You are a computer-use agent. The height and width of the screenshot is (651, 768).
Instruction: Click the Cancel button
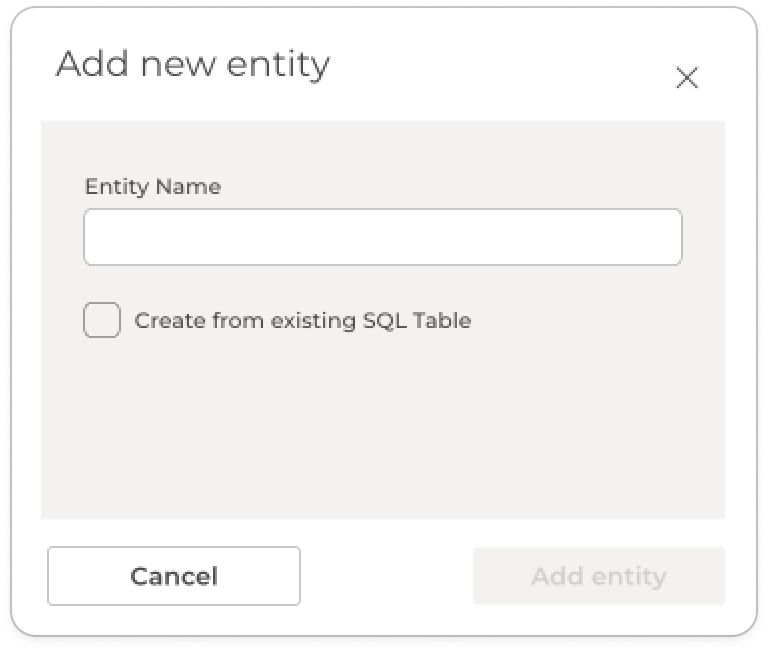pyautogui.click(x=174, y=576)
